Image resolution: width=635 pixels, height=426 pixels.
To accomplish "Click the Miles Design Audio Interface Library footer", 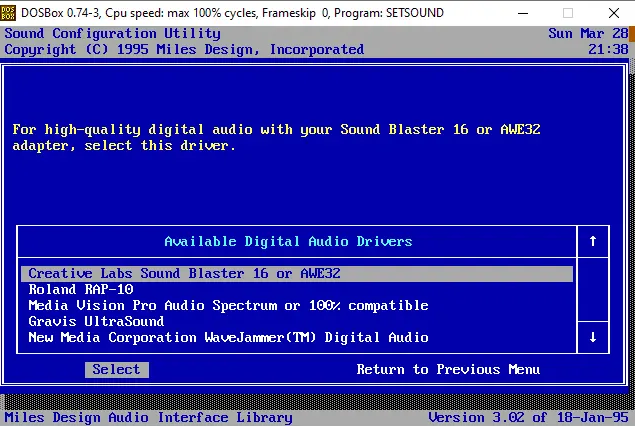I will (148, 417).
